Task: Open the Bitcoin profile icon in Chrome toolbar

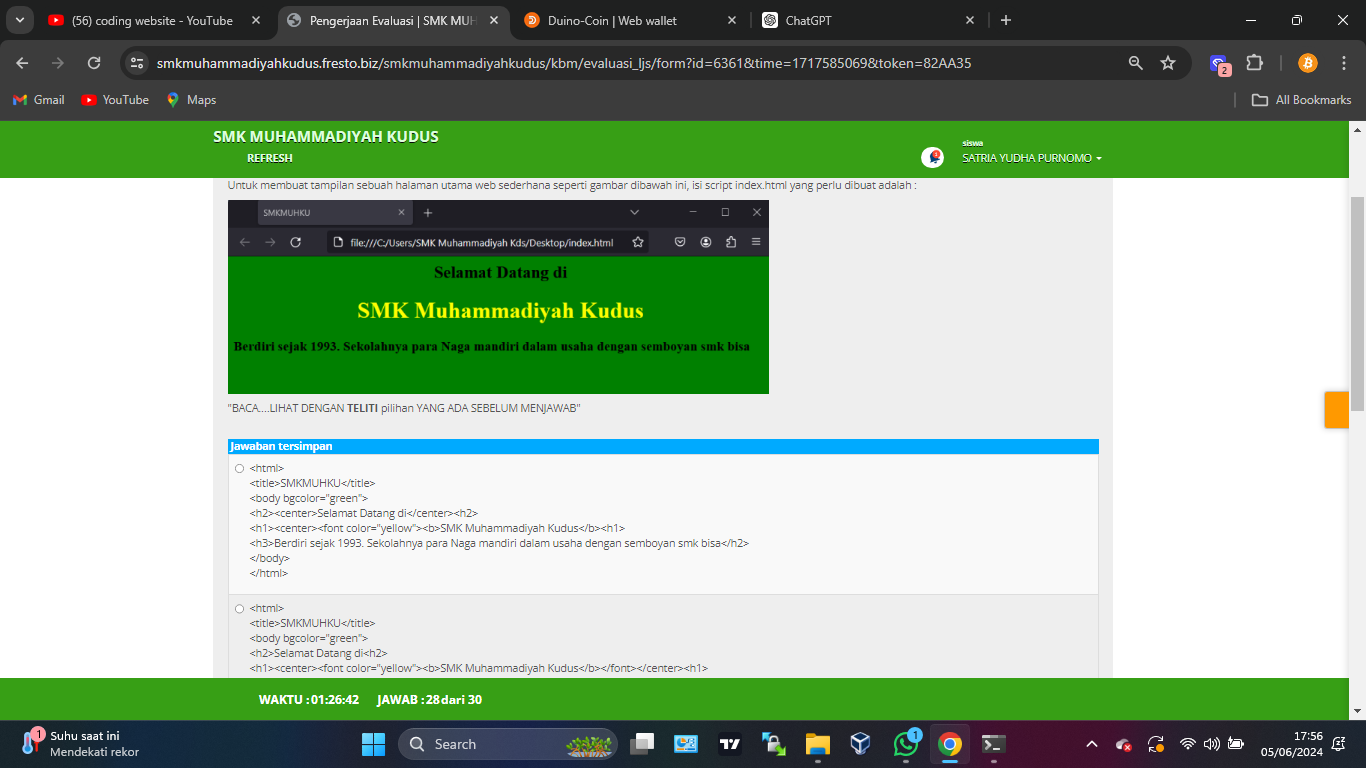Action: point(1307,63)
